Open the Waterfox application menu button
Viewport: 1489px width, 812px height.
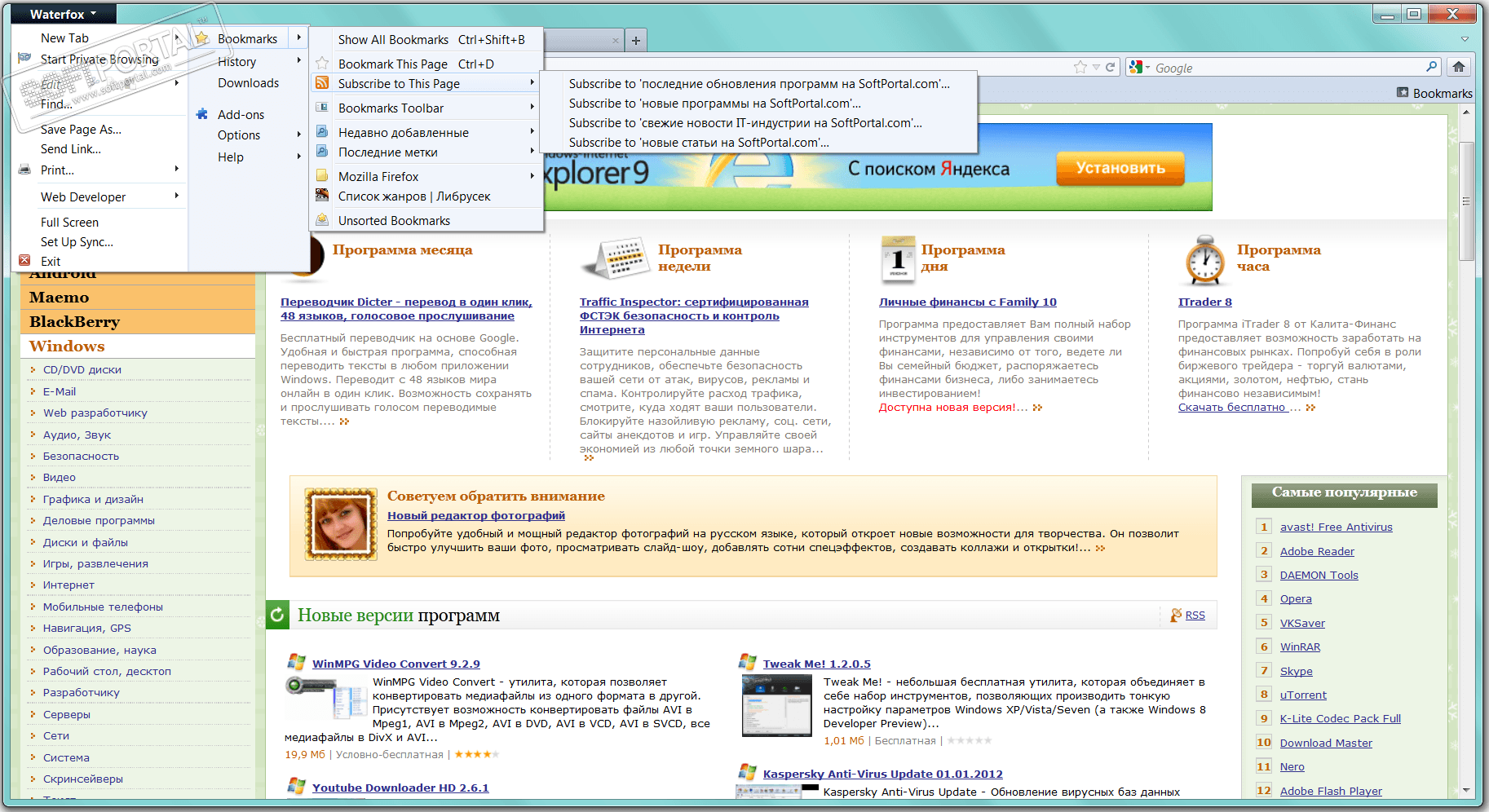pos(64,14)
